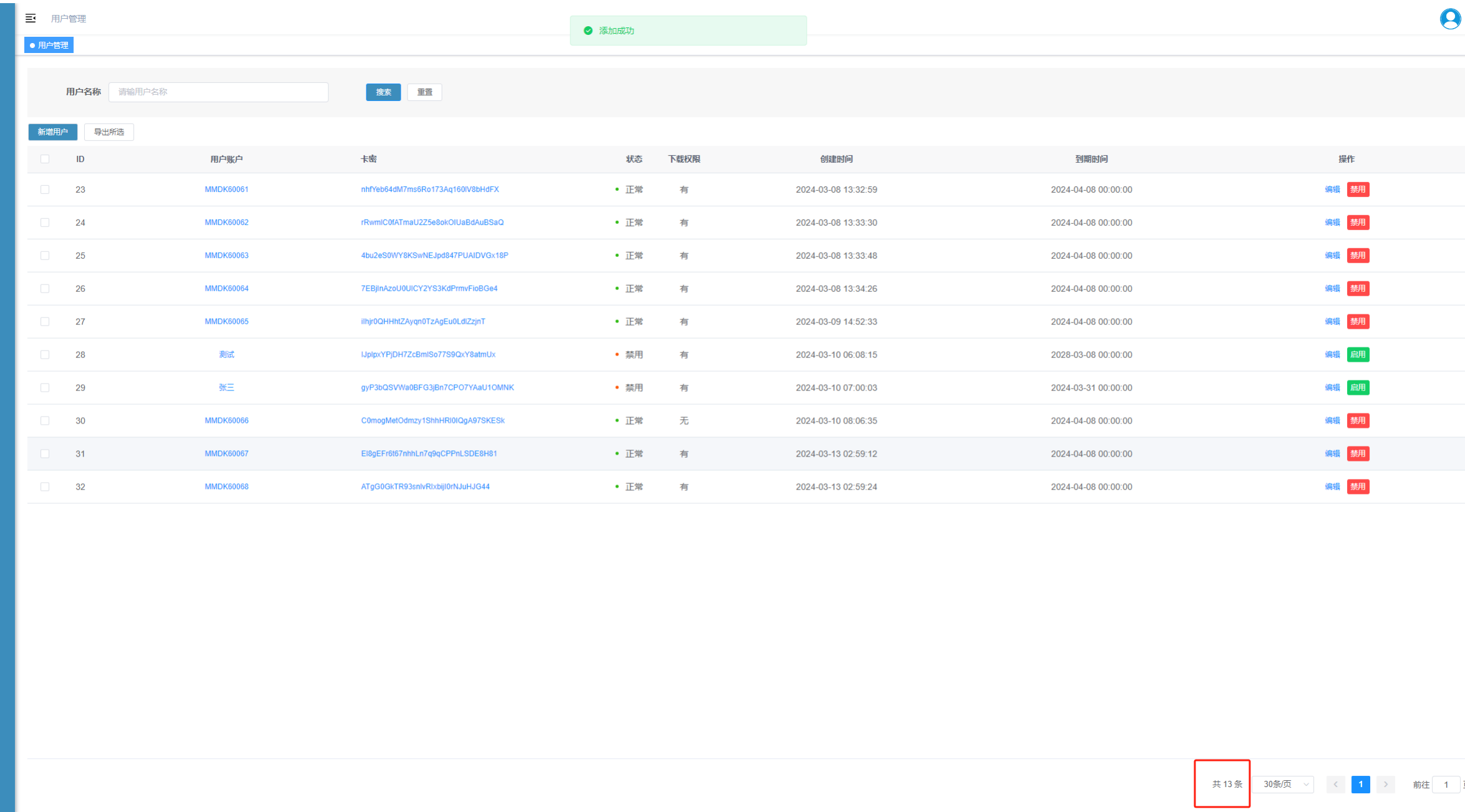1465x812 pixels.
Task: Toggle the sidebar collapse hamburger icon
Action: click(31, 19)
